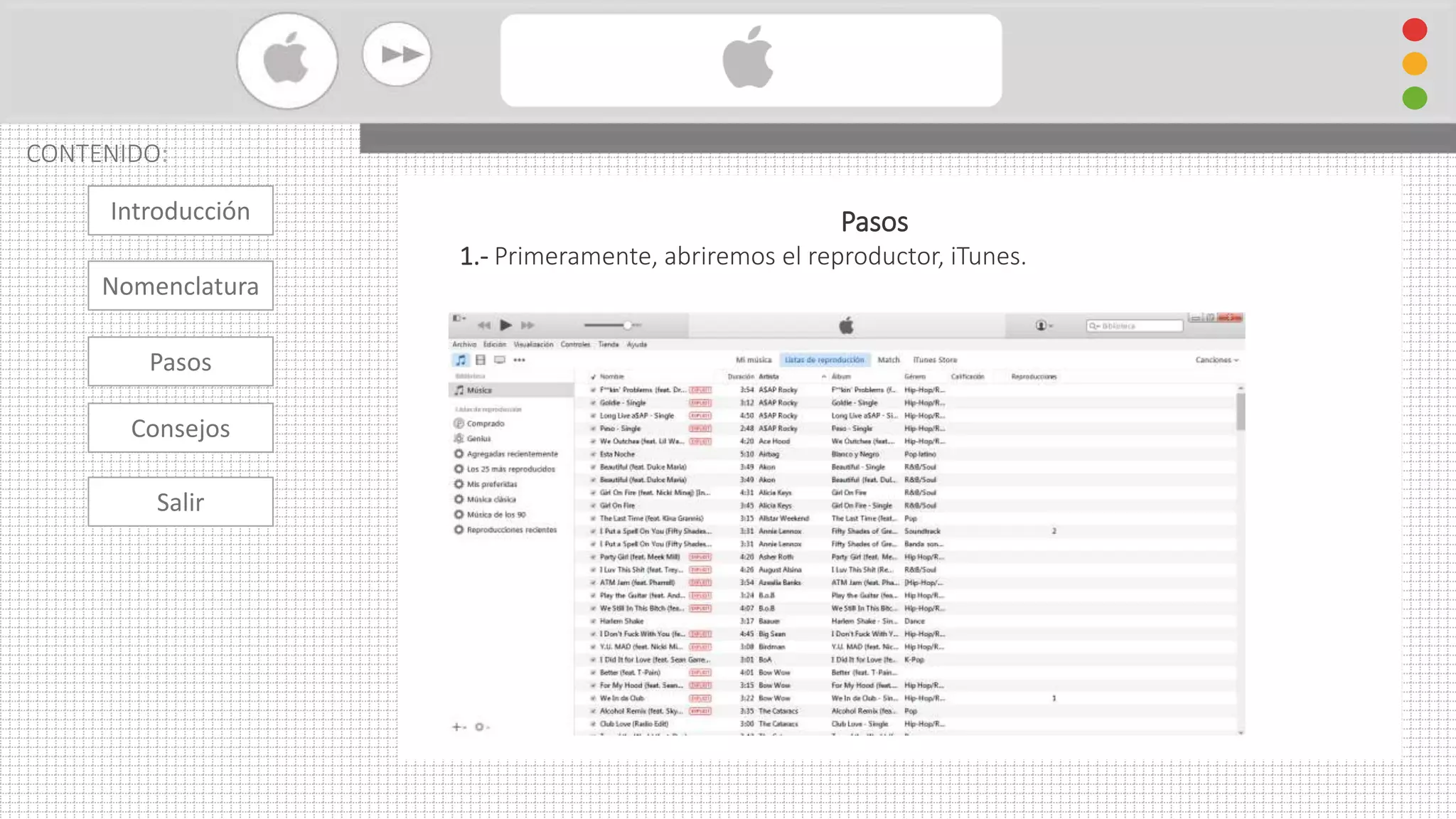Open the Canciones view dropdown
The height and width of the screenshot is (819, 1456).
coord(1217,360)
